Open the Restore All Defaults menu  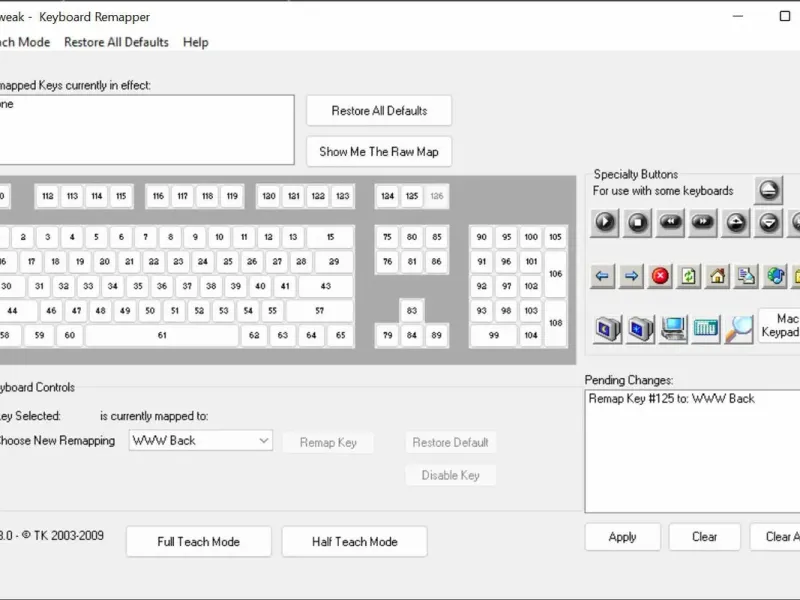point(116,42)
